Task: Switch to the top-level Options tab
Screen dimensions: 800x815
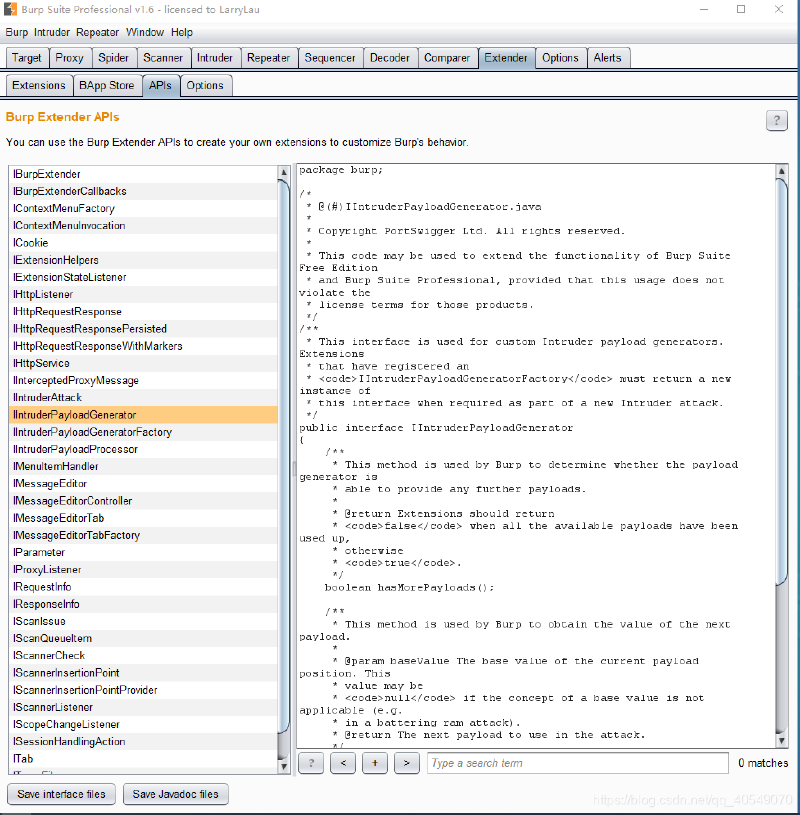Action: 560,58
